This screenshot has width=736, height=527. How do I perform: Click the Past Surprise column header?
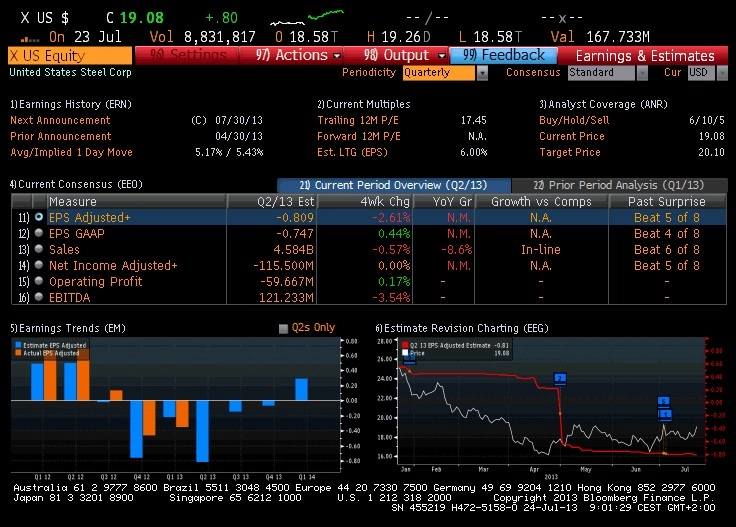667,201
